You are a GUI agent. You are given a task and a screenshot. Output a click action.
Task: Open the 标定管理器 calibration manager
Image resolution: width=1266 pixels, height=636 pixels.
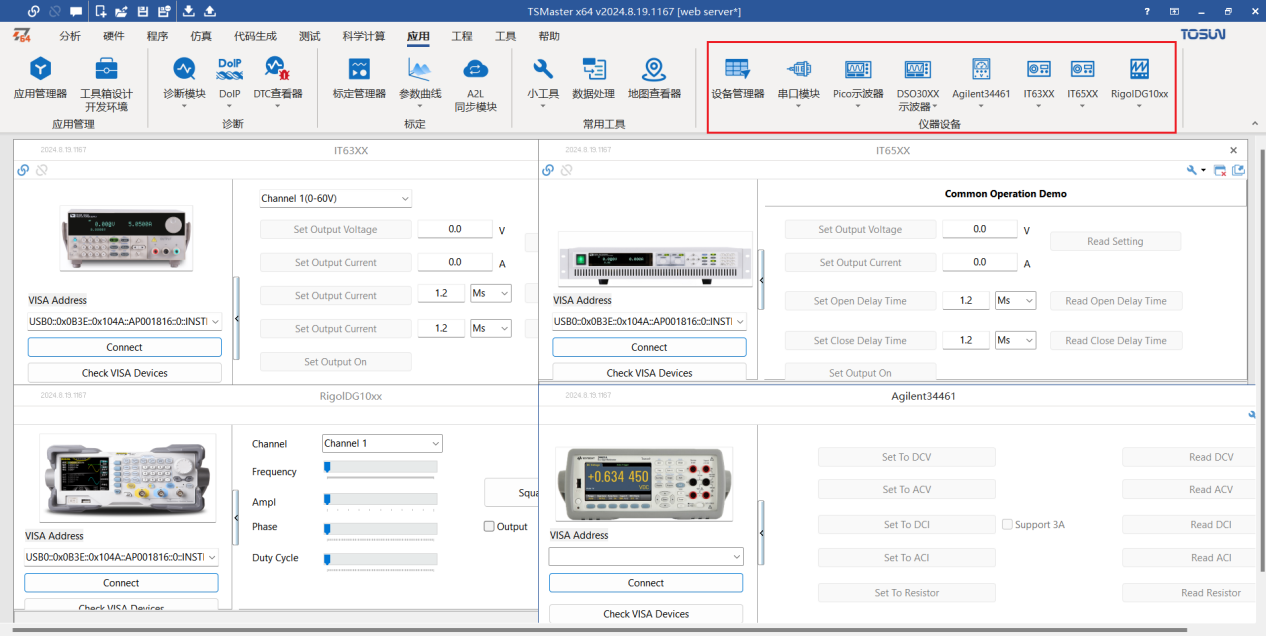359,79
